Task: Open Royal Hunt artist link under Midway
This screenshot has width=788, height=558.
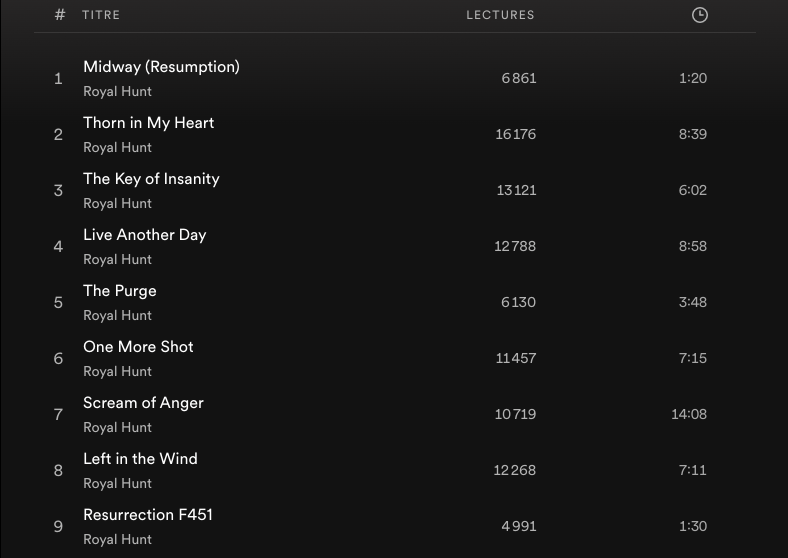Action: [117, 92]
